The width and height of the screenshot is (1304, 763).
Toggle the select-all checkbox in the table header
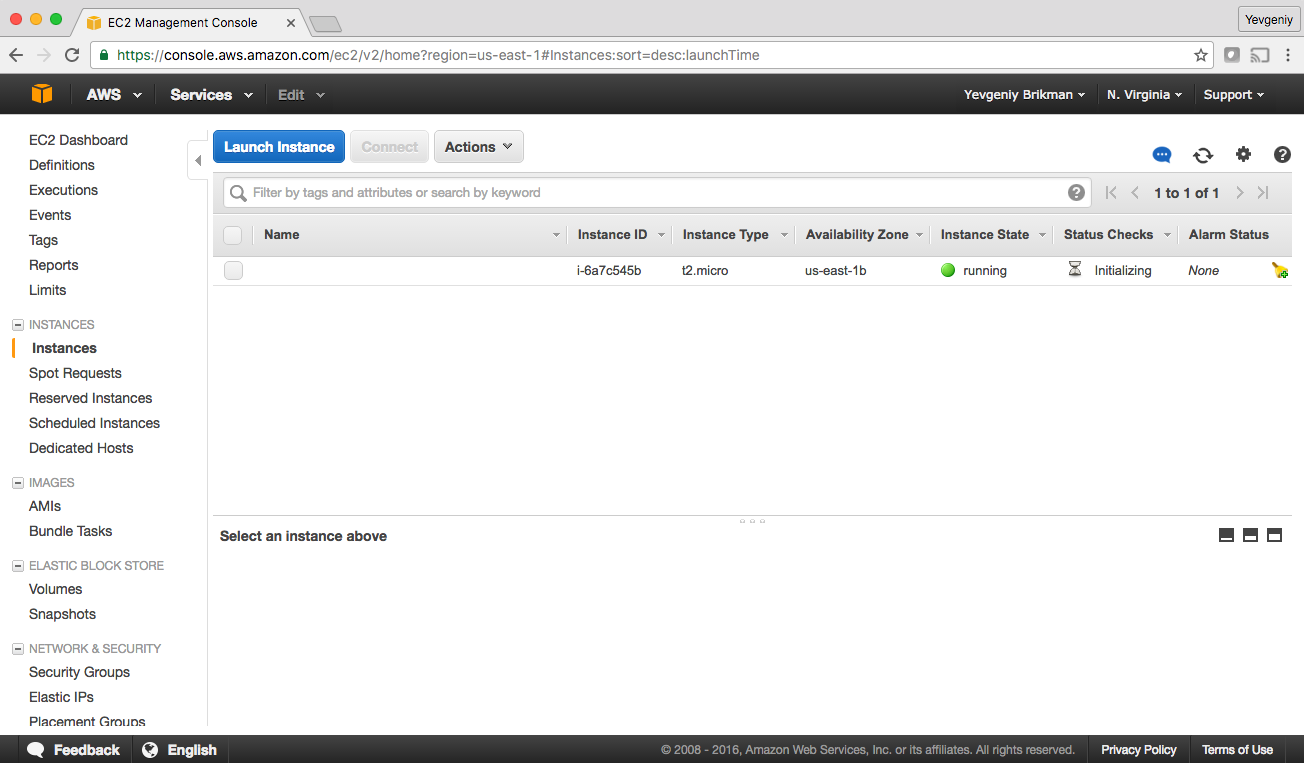(233, 234)
